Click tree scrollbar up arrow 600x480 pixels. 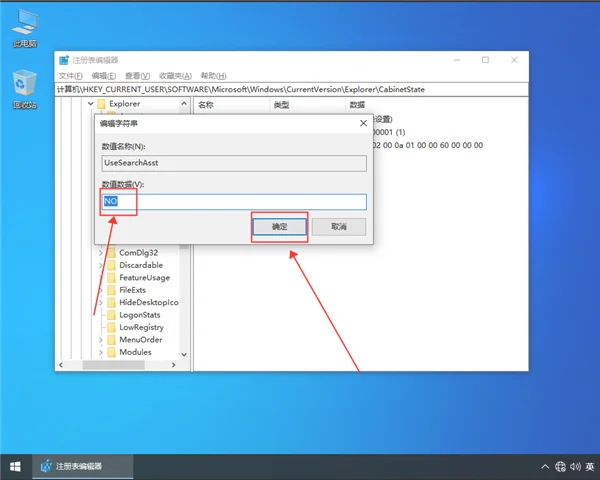184,104
